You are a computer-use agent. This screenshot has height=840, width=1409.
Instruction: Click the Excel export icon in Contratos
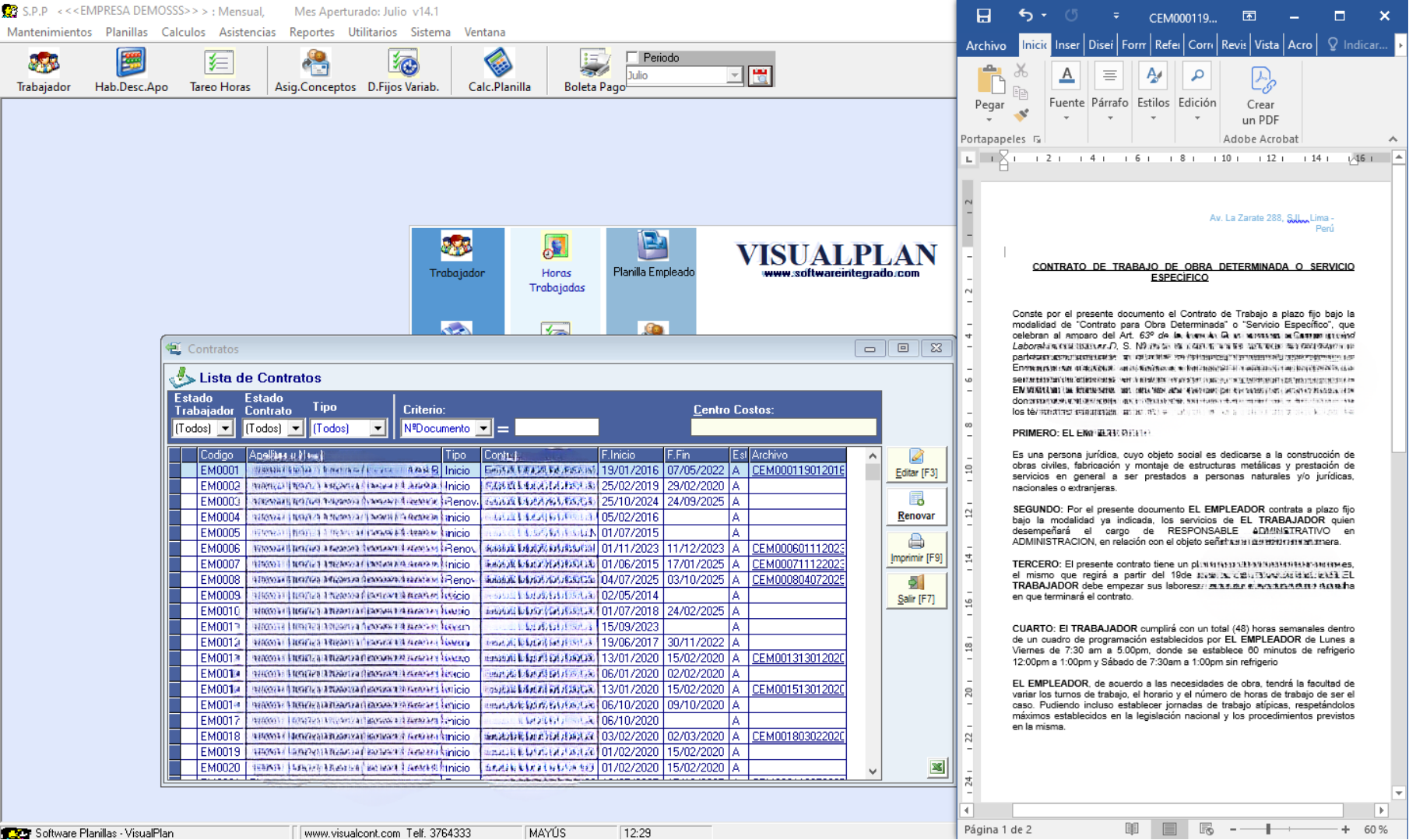coord(936,768)
